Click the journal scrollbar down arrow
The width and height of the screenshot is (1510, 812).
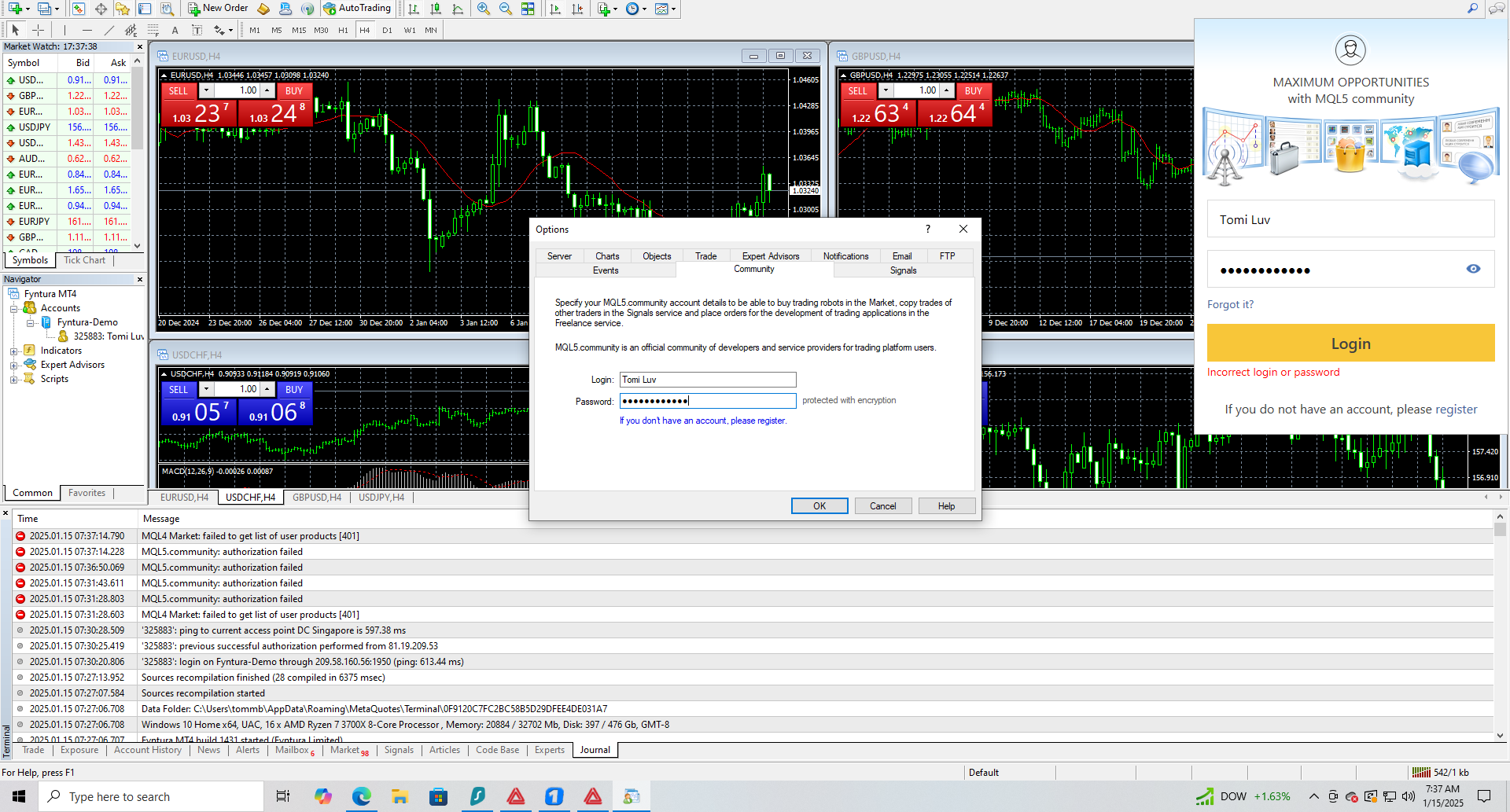(x=1500, y=736)
